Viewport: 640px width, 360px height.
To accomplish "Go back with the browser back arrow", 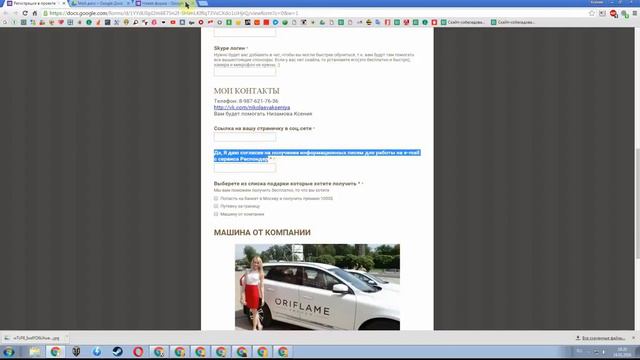I will click(x=6, y=13).
